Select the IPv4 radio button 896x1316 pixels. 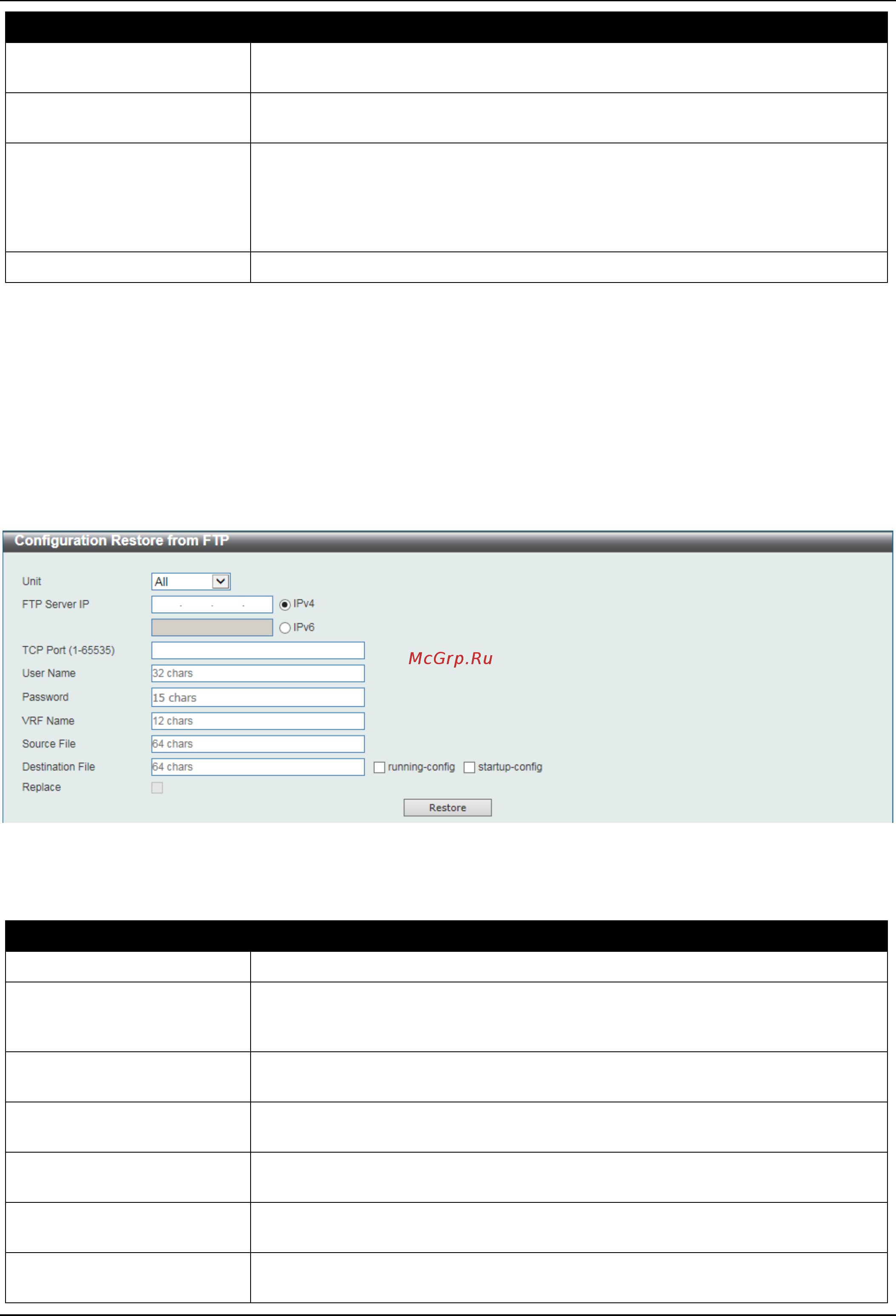(x=285, y=605)
